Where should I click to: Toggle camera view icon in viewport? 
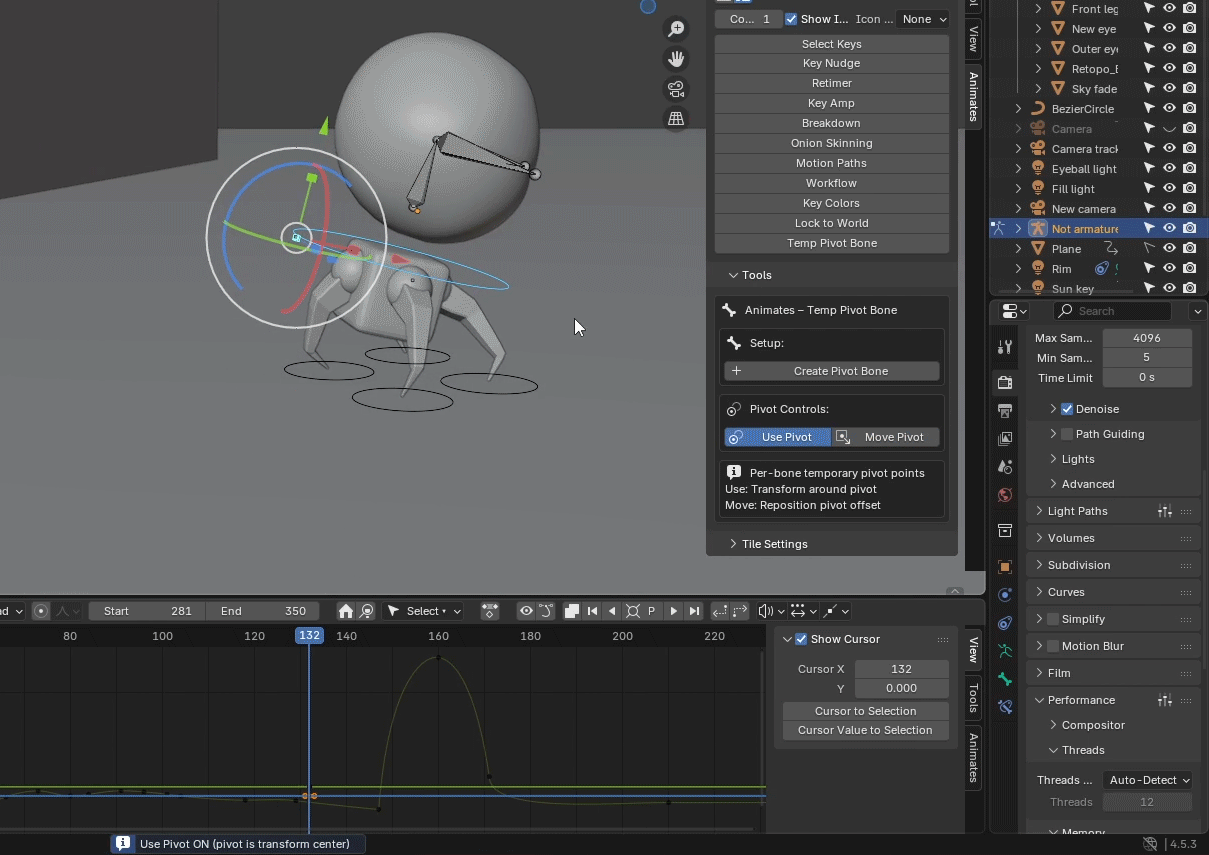[x=677, y=89]
